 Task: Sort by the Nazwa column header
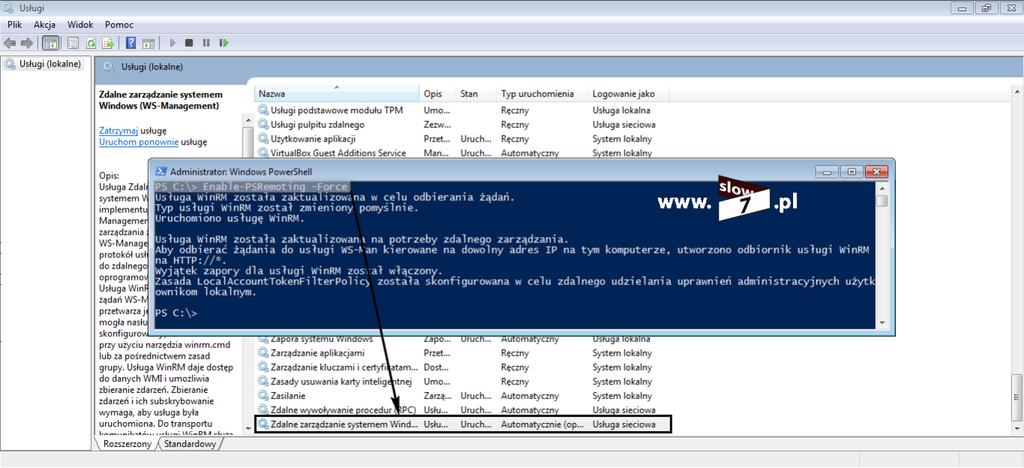336,94
